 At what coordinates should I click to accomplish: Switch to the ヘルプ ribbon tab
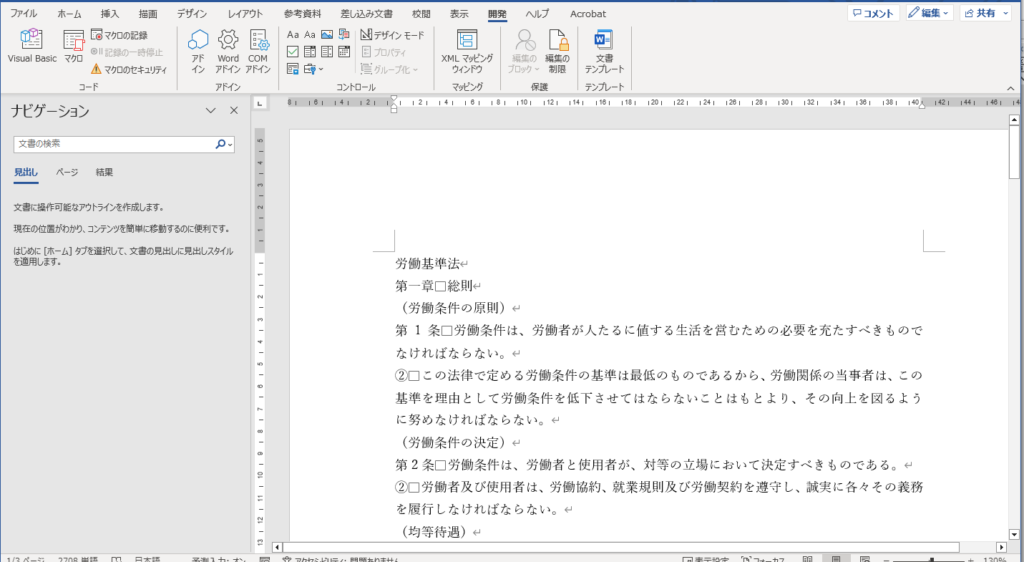point(537,14)
